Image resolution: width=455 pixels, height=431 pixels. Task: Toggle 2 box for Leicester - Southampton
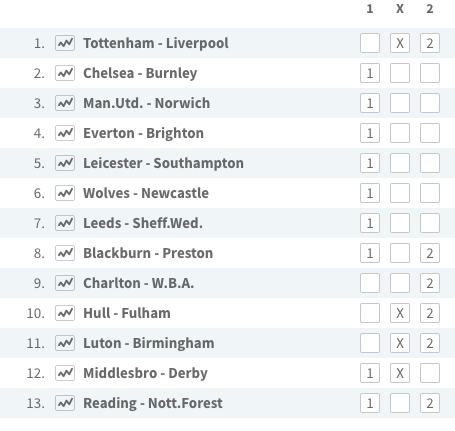[x=430, y=163]
